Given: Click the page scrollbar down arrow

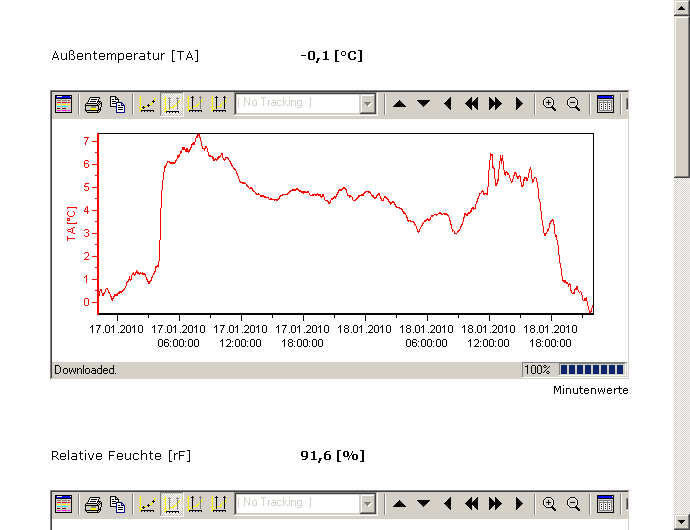Looking at the screenshot, I should 682,521.
